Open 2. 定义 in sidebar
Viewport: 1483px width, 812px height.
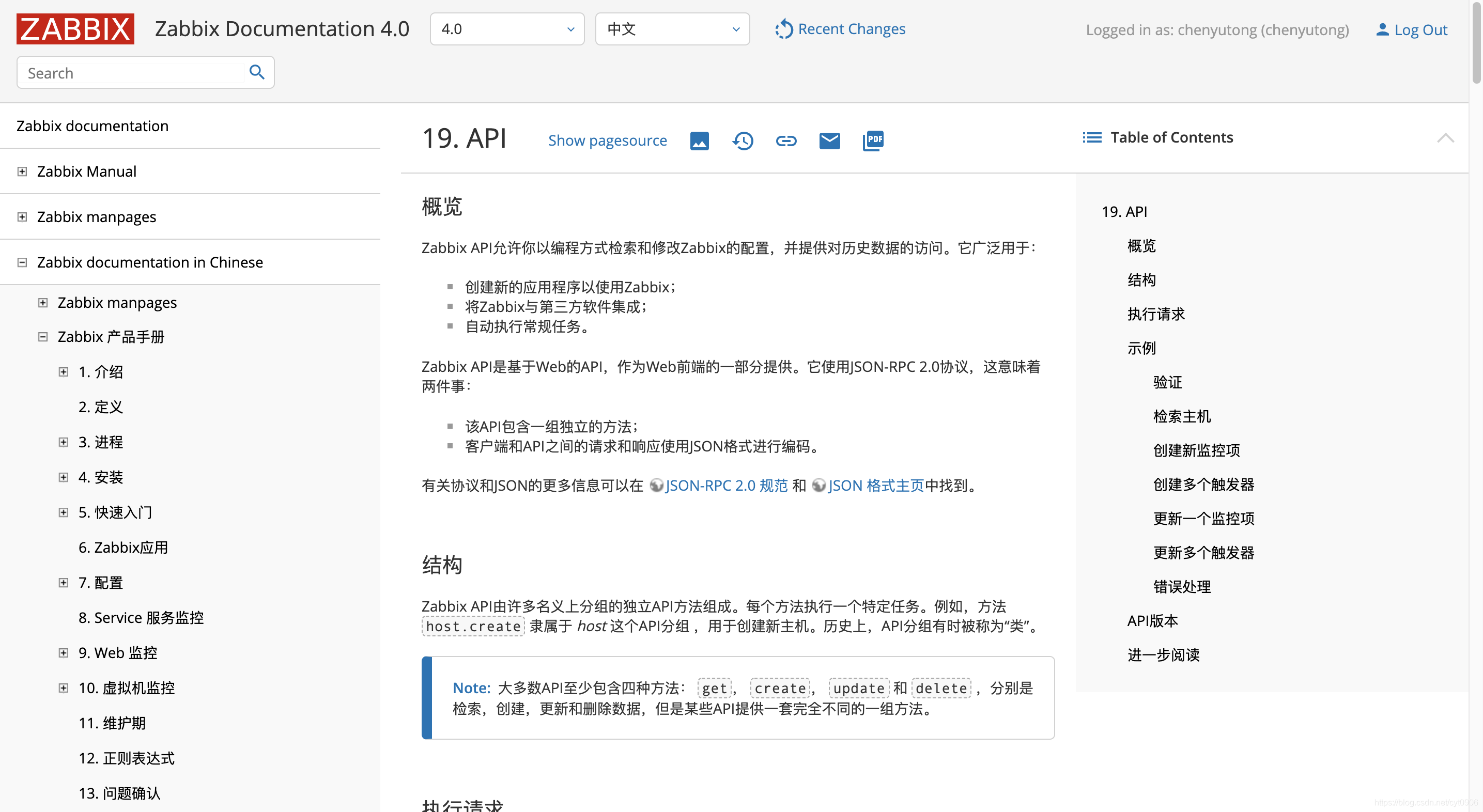click(x=101, y=407)
